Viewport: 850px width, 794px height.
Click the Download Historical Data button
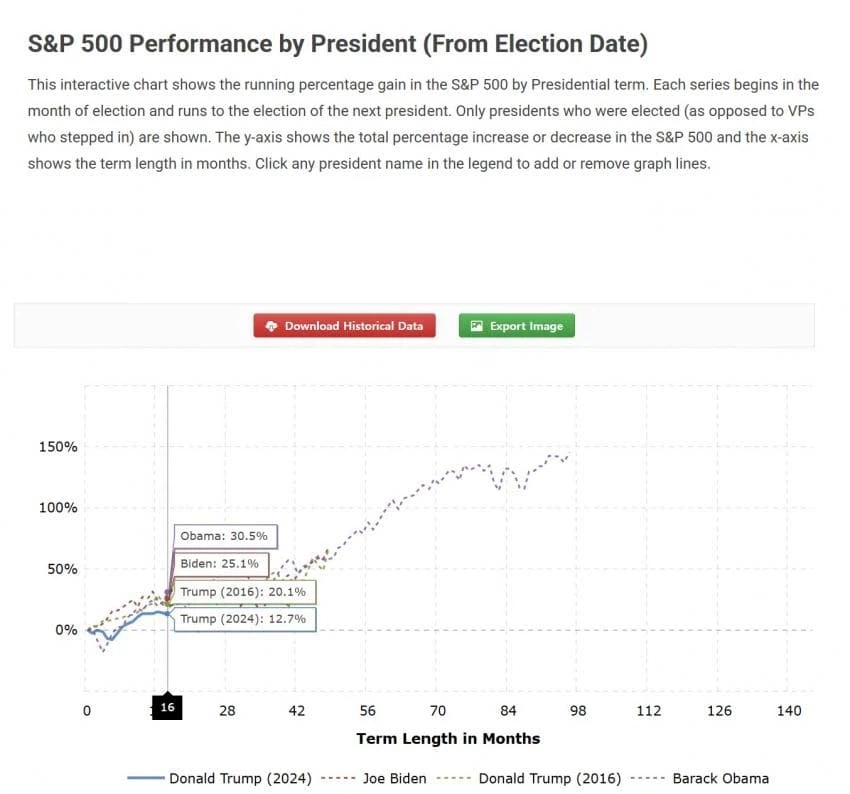[x=344, y=326]
